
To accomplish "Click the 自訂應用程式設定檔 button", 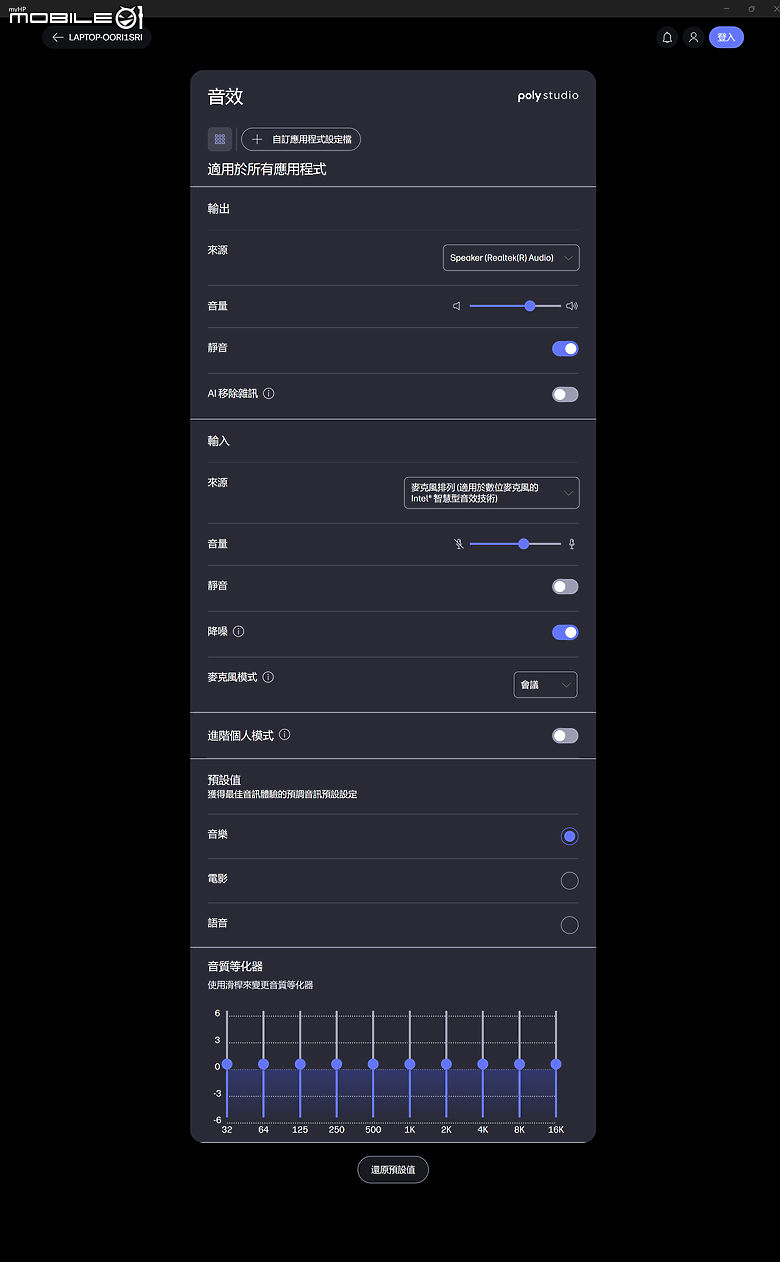I will (x=301, y=140).
